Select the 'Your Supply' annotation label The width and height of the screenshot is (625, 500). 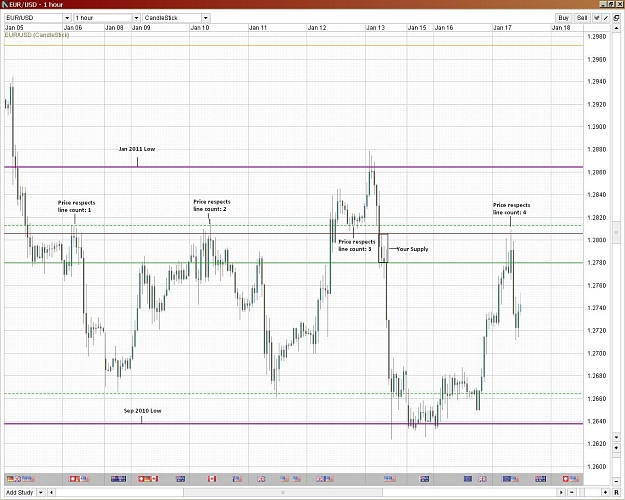click(413, 249)
